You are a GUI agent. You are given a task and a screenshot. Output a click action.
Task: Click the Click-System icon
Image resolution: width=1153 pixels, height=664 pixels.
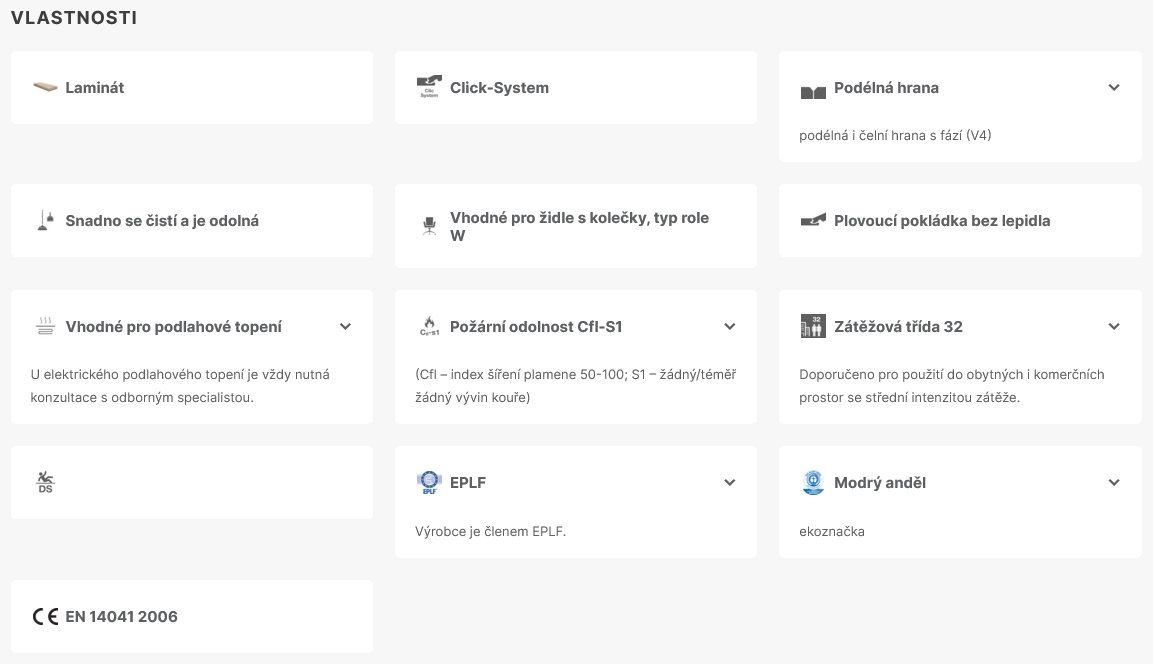point(429,87)
